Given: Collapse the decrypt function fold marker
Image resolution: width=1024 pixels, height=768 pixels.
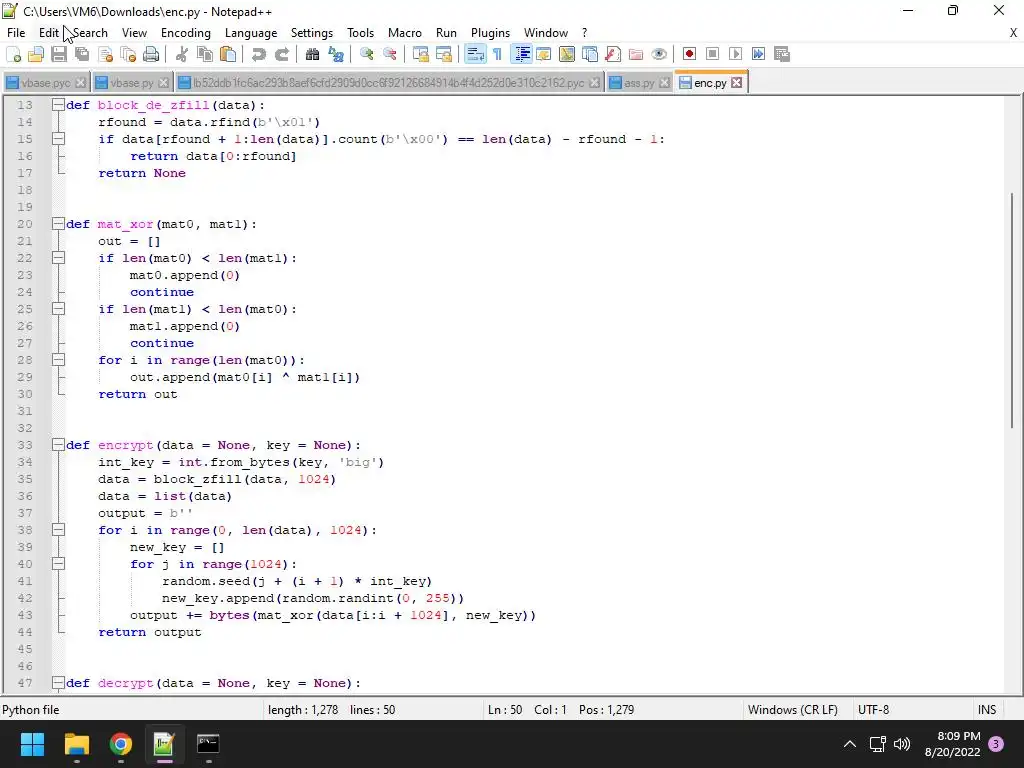Looking at the screenshot, I should (58, 682).
